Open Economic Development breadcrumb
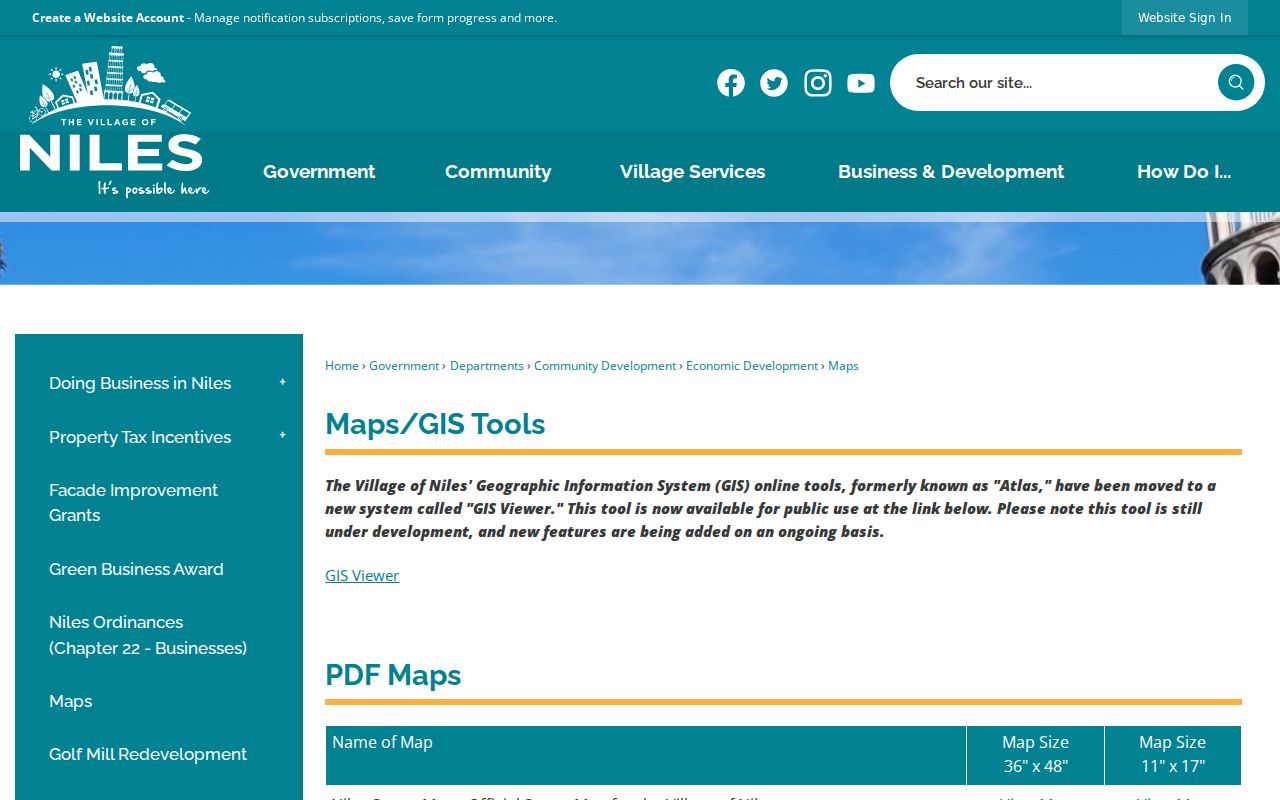The image size is (1280, 800). [x=752, y=366]
